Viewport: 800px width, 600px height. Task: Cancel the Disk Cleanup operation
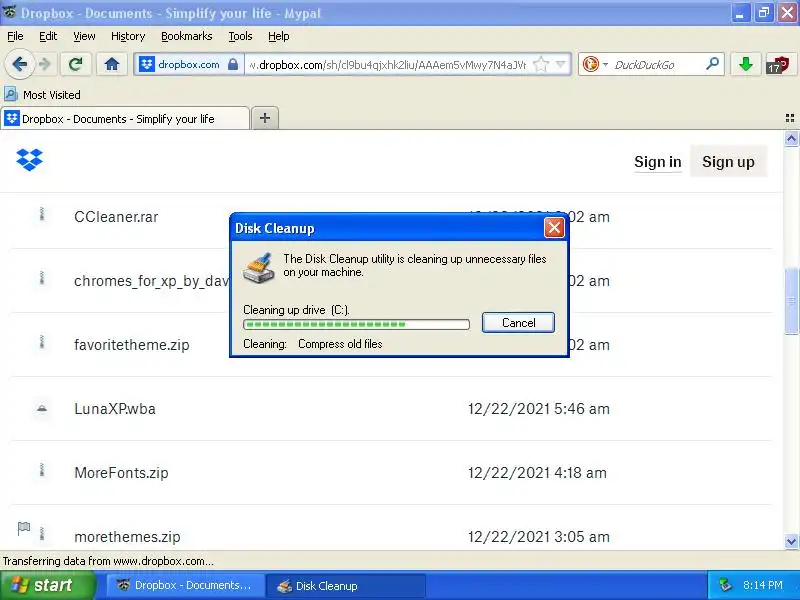(518, 322)
